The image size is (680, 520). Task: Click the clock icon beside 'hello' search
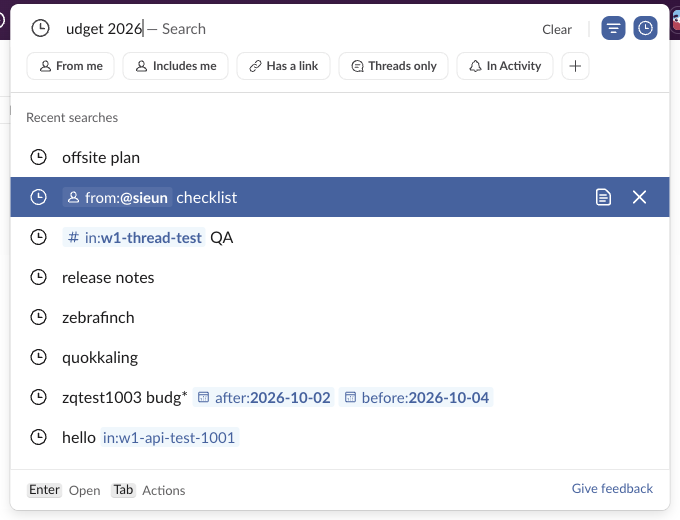pyautogui.click(x=39, y=437)
